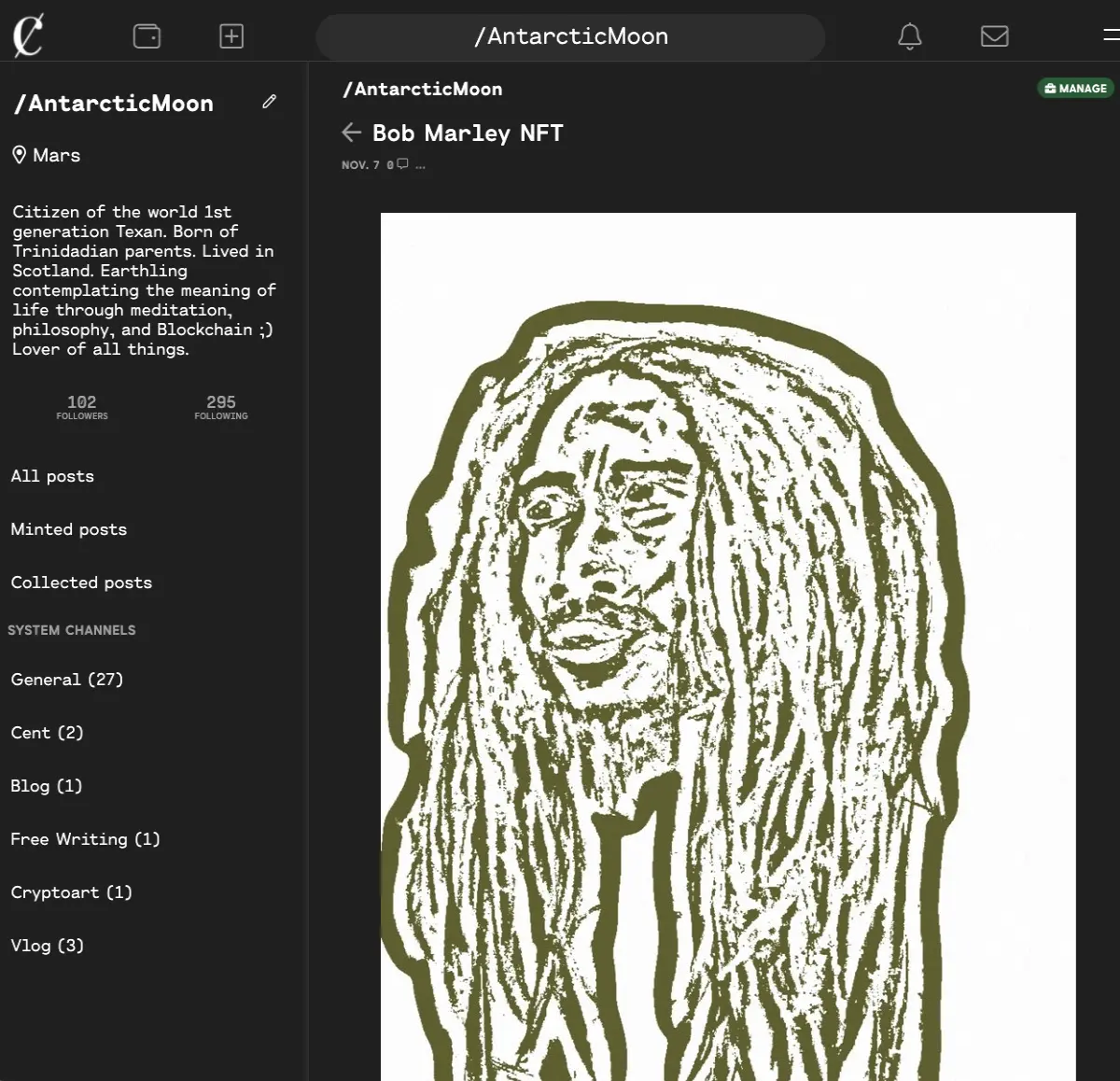Open comments icon under post title

pos(402,164)
